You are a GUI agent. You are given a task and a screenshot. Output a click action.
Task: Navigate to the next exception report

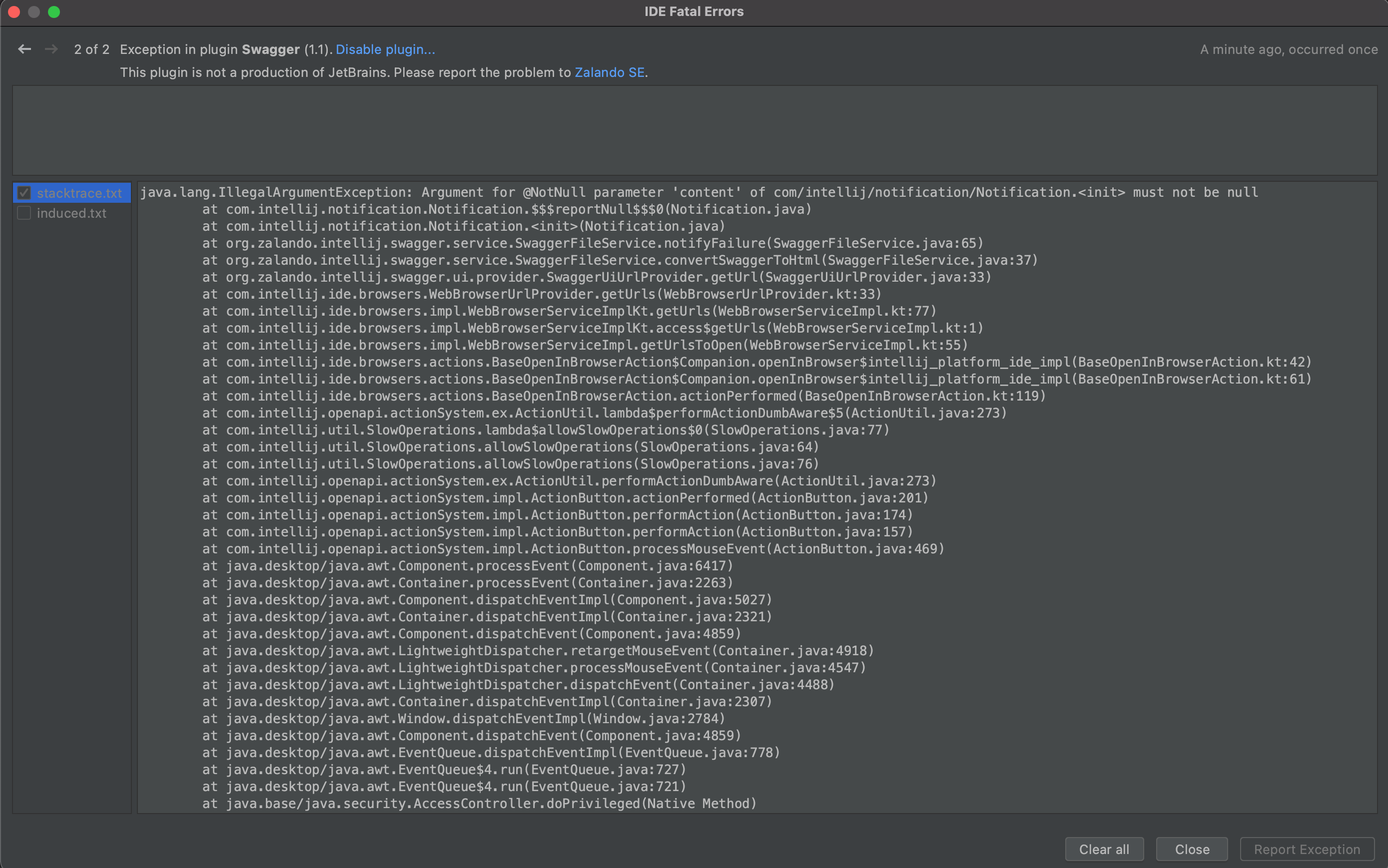point(51,49)
